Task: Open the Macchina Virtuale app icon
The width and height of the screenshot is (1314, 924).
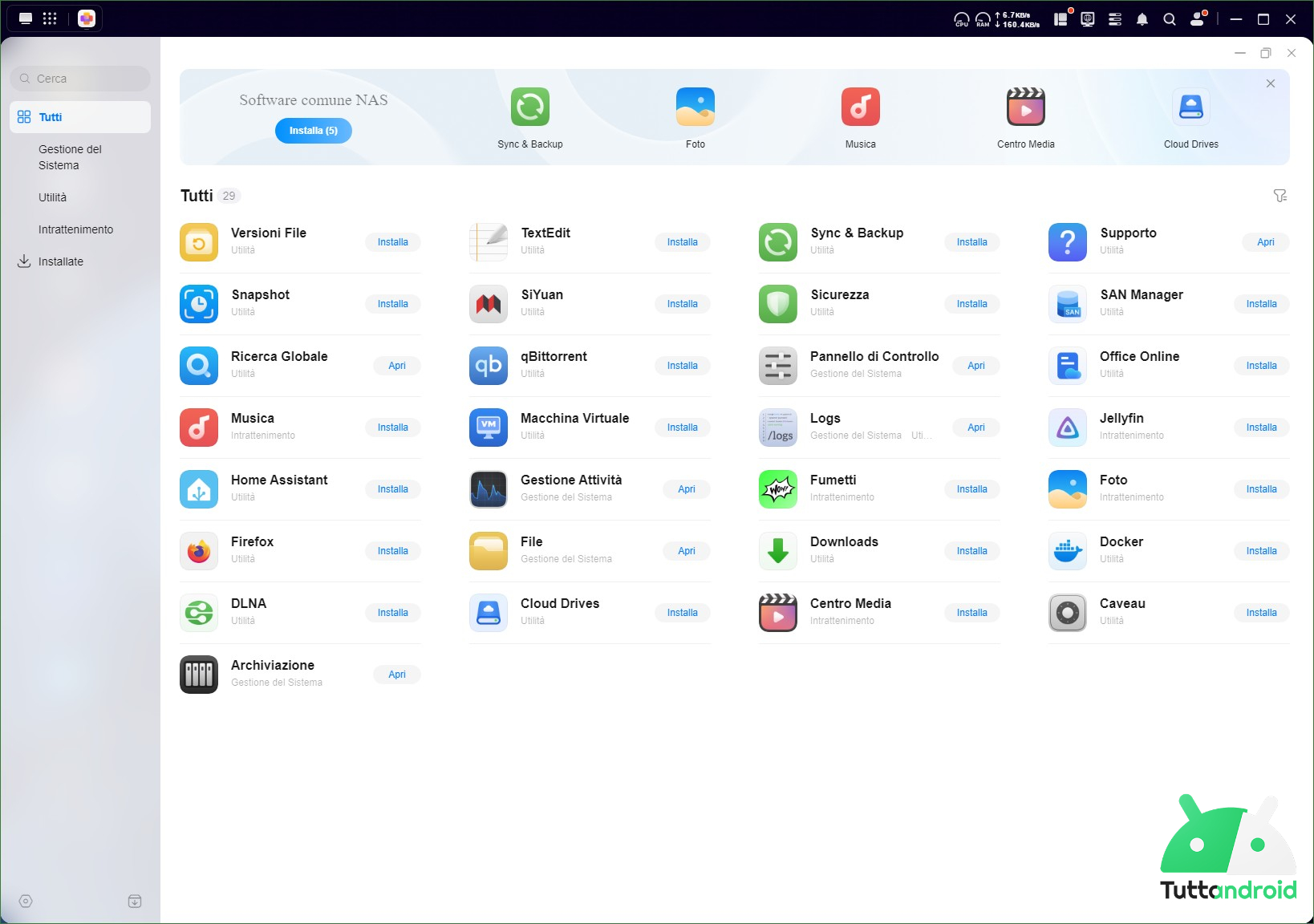Action: click(489, 428)
